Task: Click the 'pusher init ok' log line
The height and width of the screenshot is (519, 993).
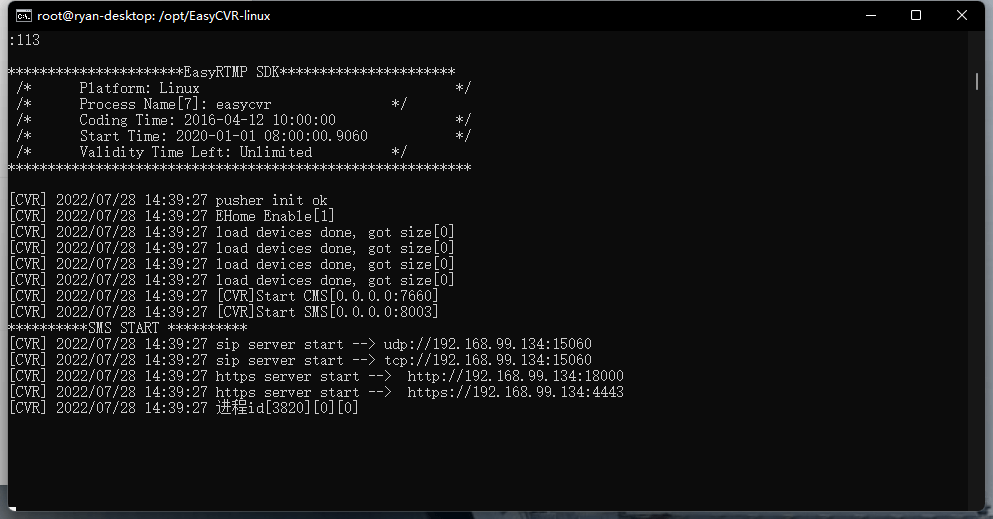Action: coord(271,200)
